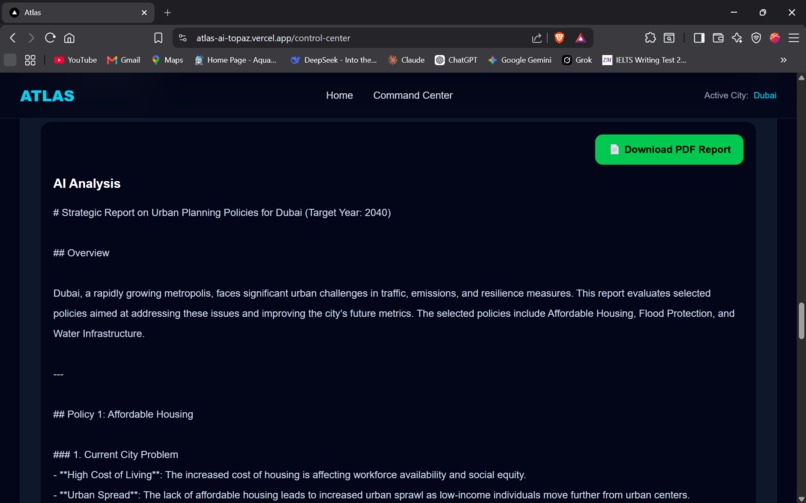Click the browser forward arrow

[31, 38]
